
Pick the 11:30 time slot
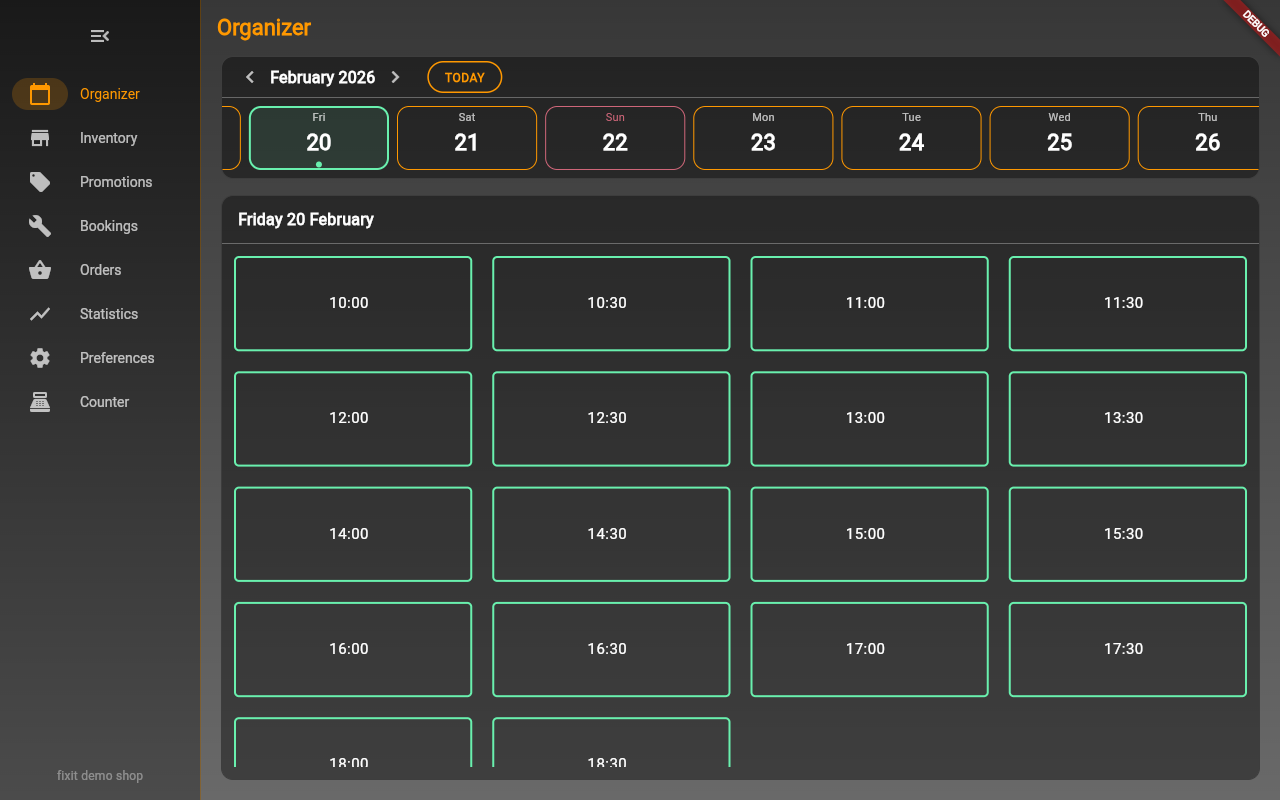click(x=1127, y=303)
